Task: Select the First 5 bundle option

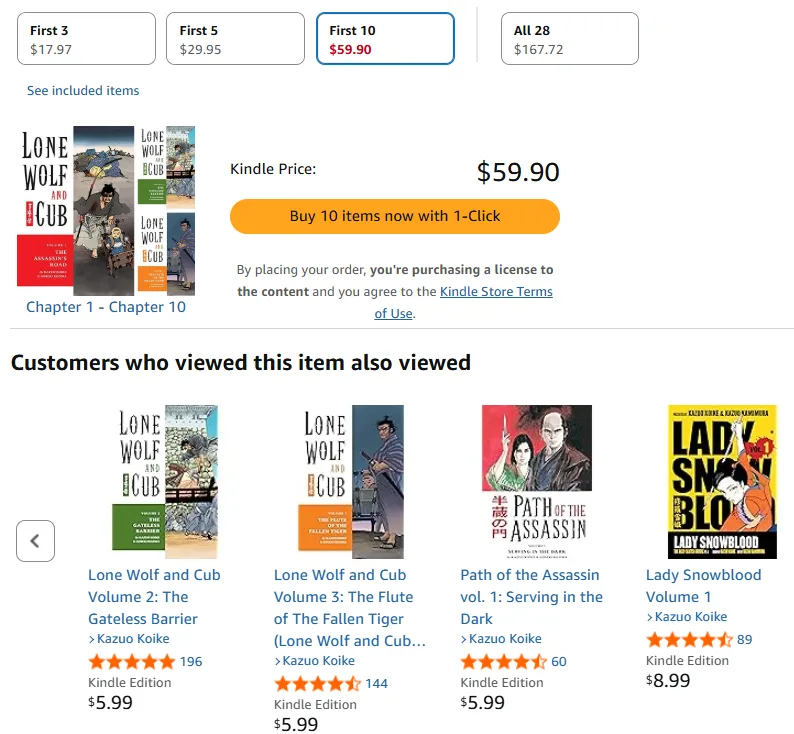Action: pos(235,39)
